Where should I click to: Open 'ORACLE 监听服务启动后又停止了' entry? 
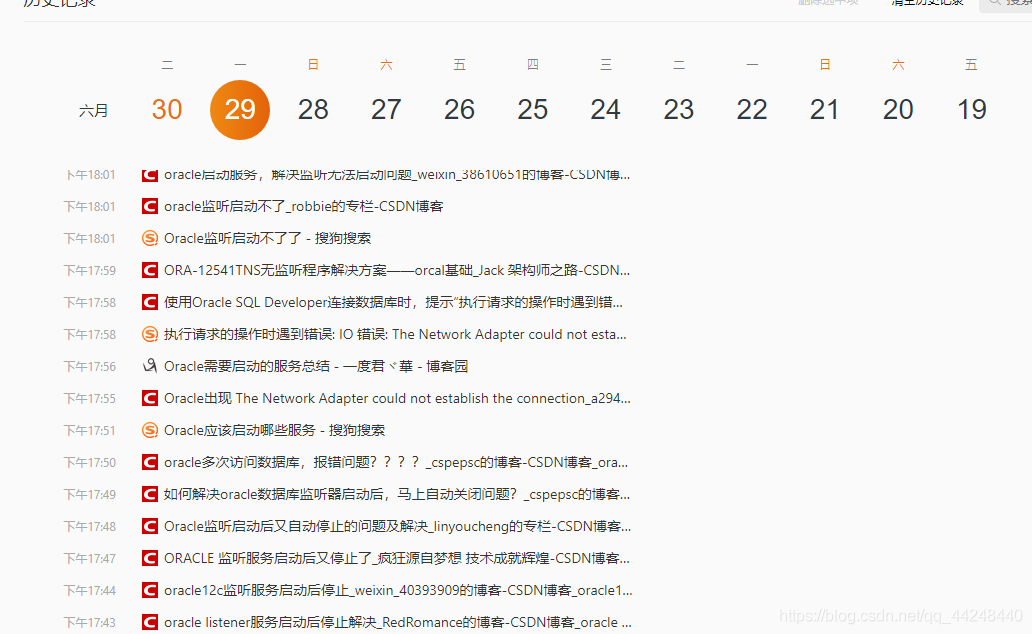click(397, 558)
